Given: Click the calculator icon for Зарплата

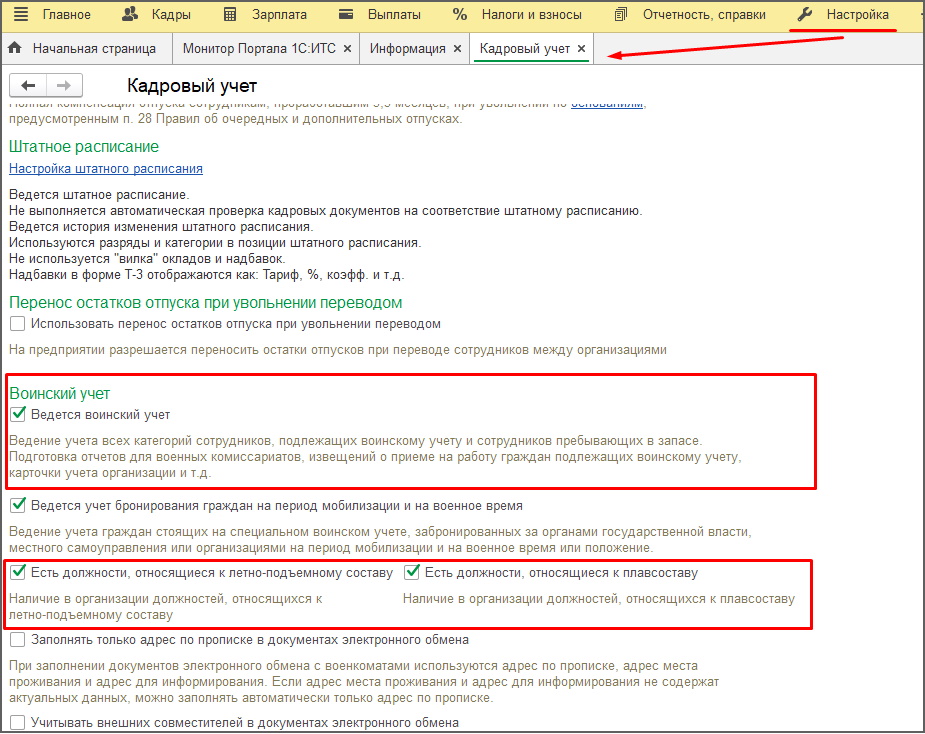Looking at the screenshot, I should [231, 15].
